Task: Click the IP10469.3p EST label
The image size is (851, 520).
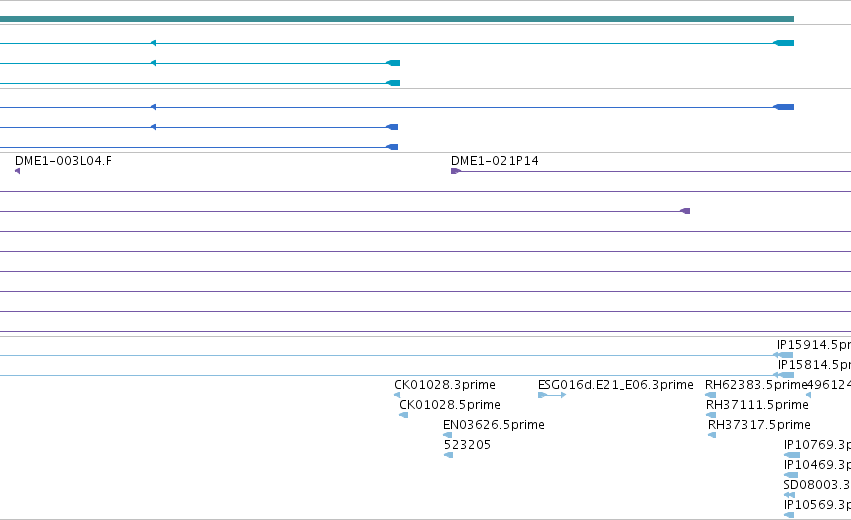Action: click(817, 465)
